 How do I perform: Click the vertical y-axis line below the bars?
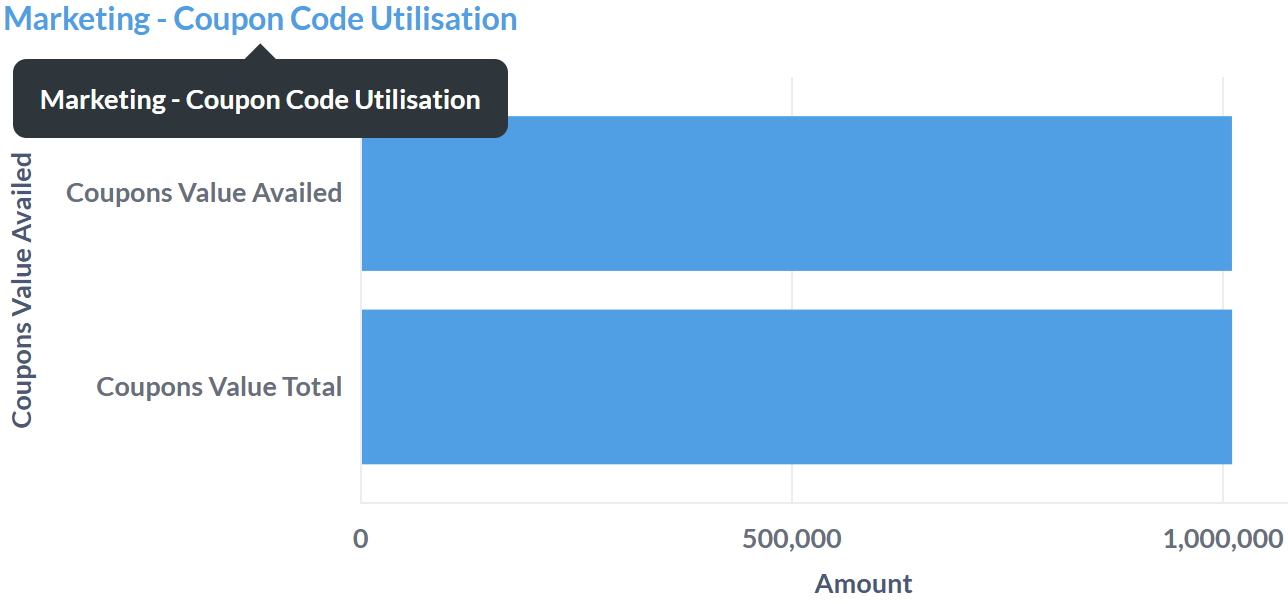(x=361, y=484)
